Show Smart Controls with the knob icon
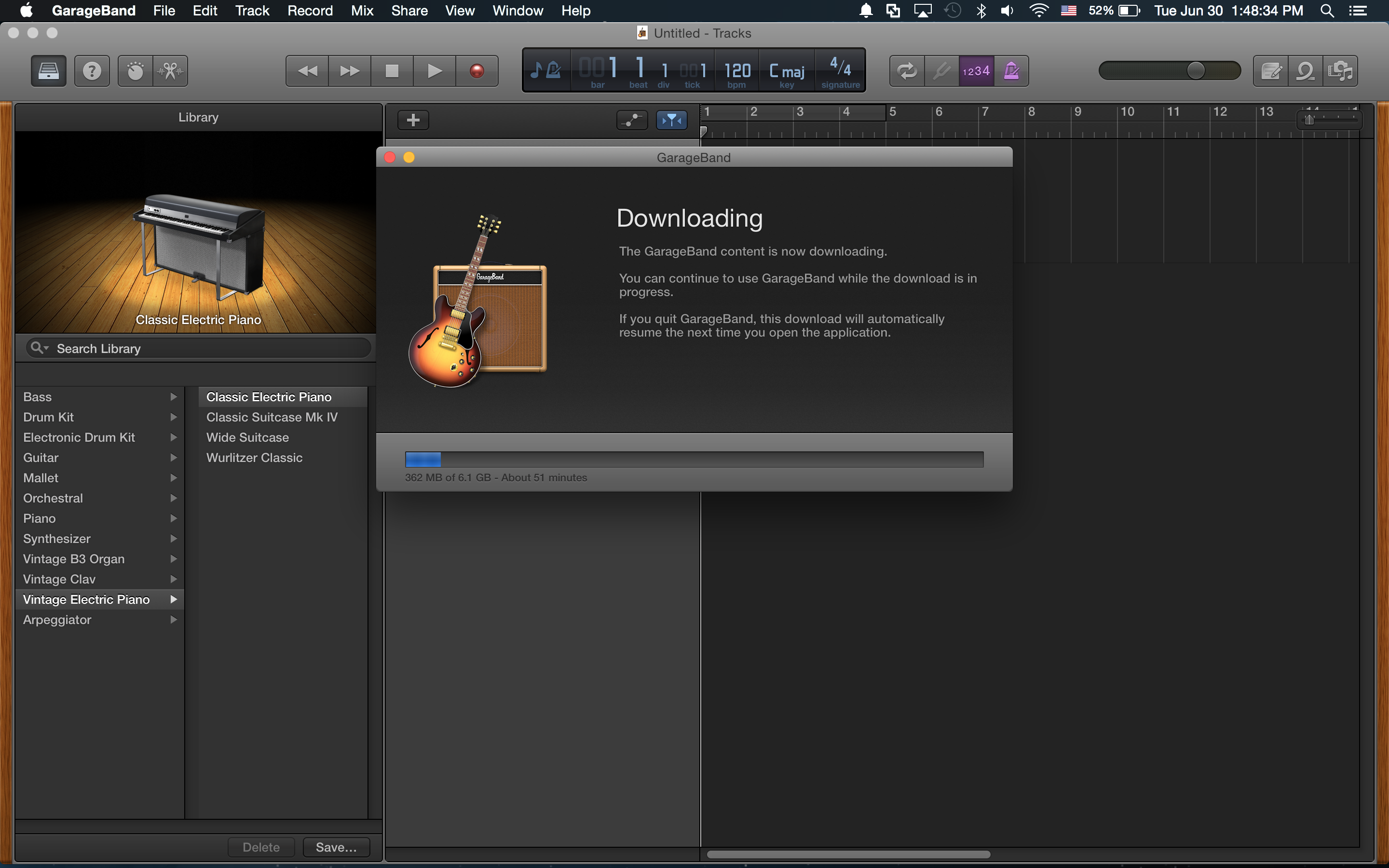The height and width of the screenshot is (868, 1389). point(136,71)
